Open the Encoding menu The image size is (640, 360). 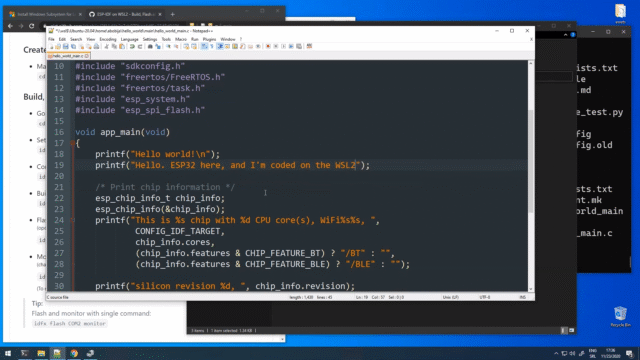click(108, 39)
